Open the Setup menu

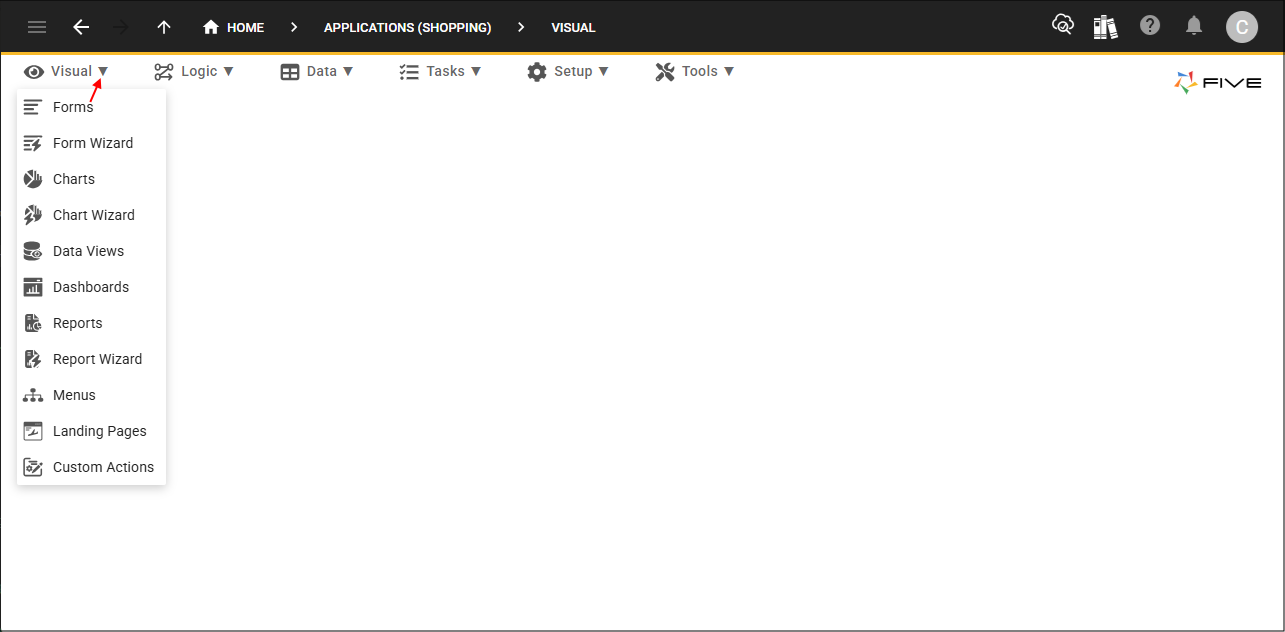569,71
